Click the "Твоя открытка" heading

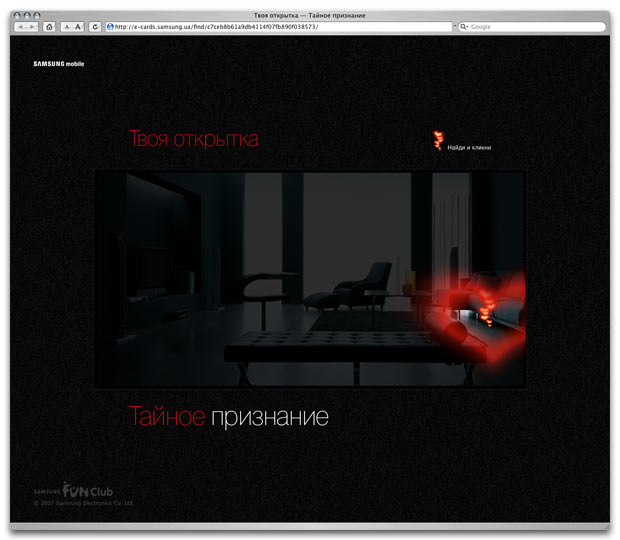[x=193, y=139]
